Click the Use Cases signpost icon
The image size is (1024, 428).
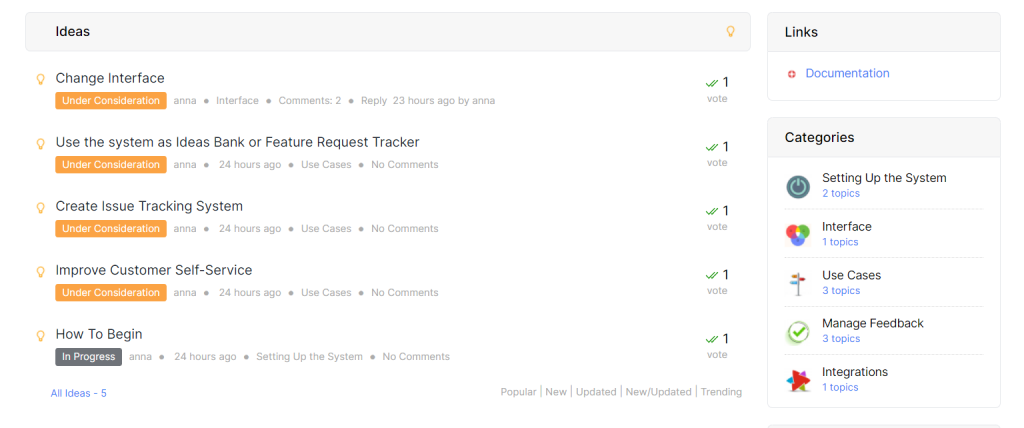(x=797, y=284)
